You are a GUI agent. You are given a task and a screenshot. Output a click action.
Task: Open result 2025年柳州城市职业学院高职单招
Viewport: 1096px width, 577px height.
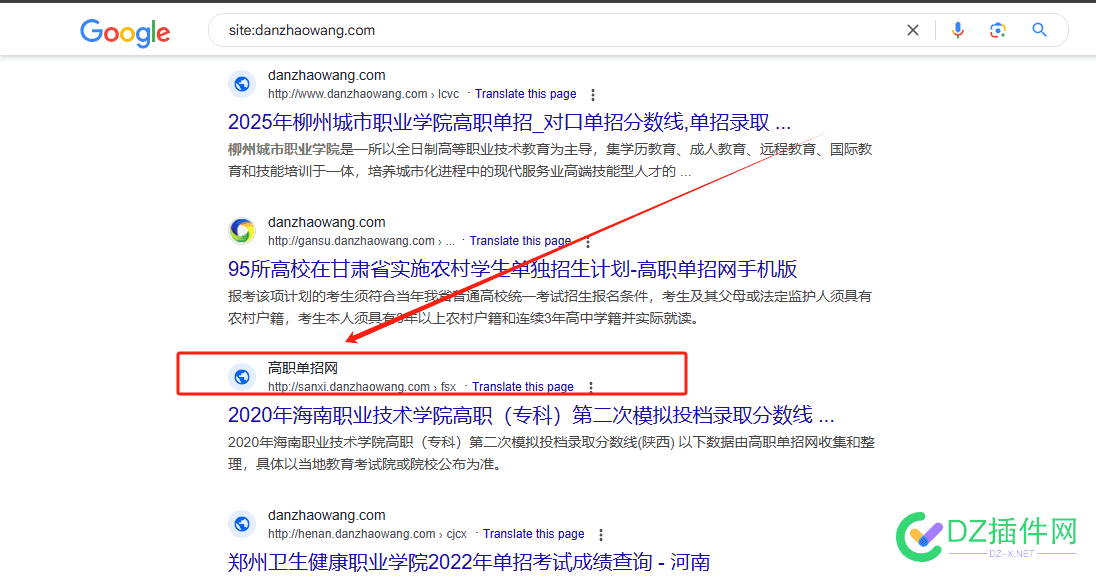coord(510,122)
